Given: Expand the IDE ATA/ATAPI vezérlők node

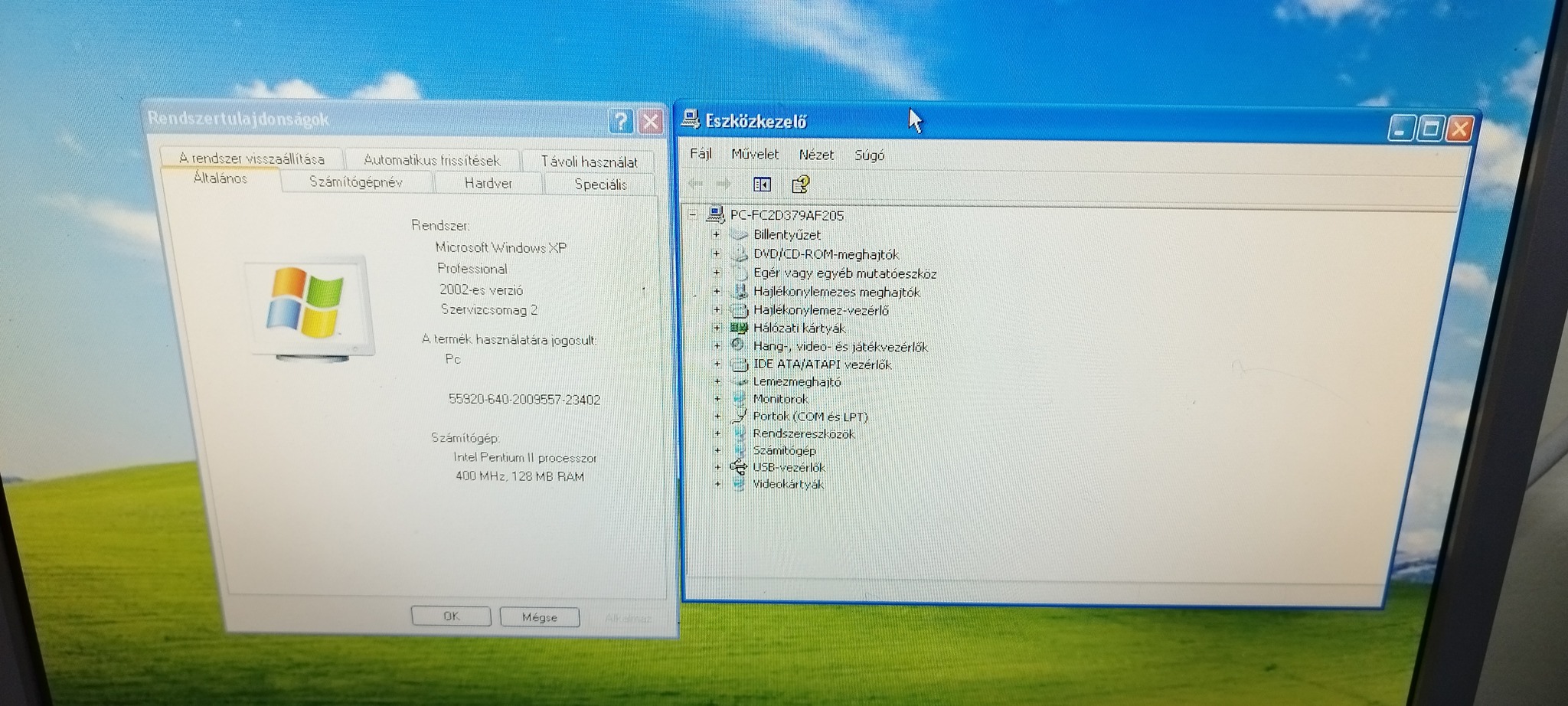Looking at the screenshot, I should click(717, 364).
